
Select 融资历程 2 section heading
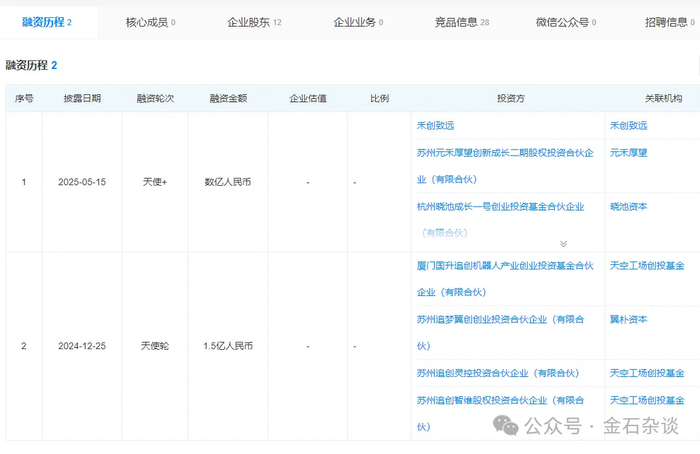[31, 65]
